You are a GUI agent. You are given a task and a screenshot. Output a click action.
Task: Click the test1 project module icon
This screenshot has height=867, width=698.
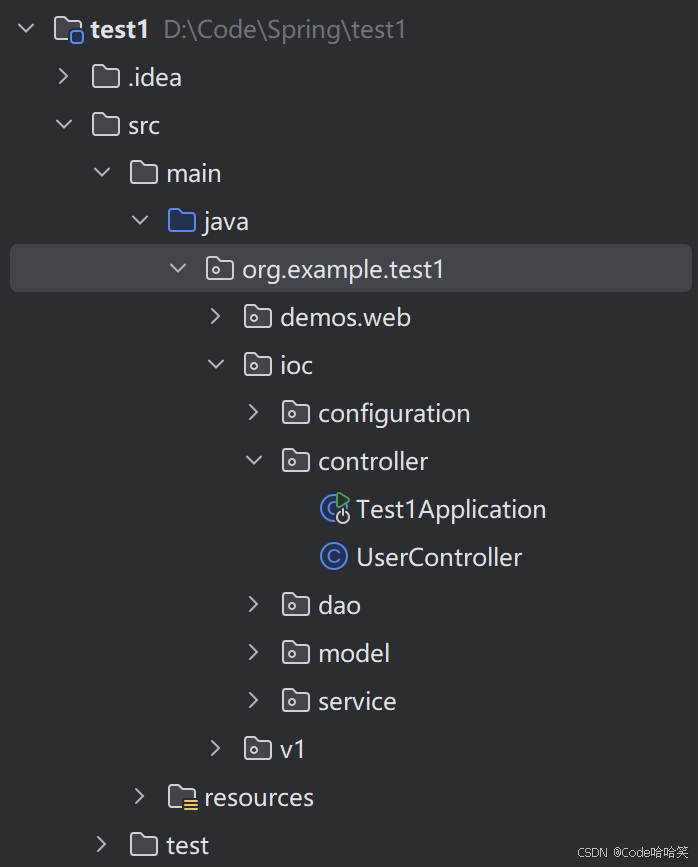tap(68, 29)
